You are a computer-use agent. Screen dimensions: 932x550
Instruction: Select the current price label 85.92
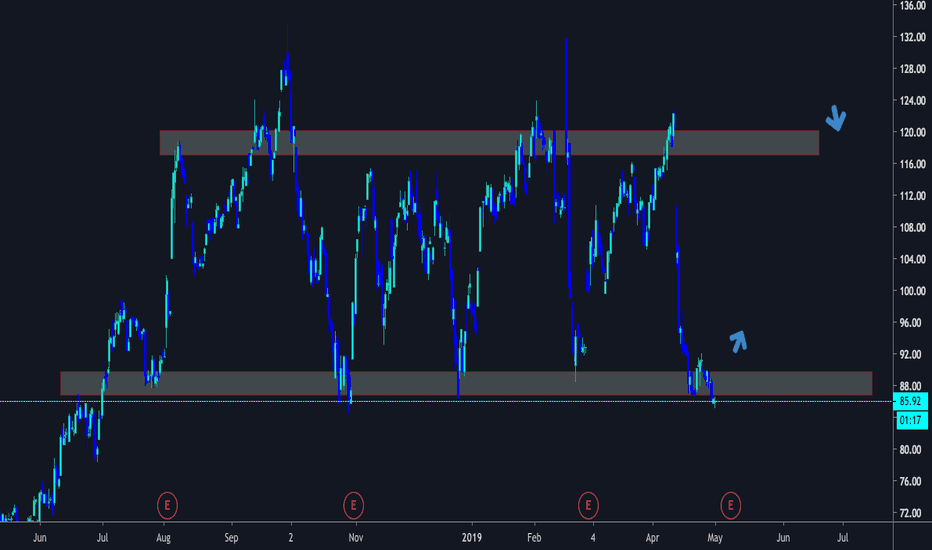click(910, 401)
